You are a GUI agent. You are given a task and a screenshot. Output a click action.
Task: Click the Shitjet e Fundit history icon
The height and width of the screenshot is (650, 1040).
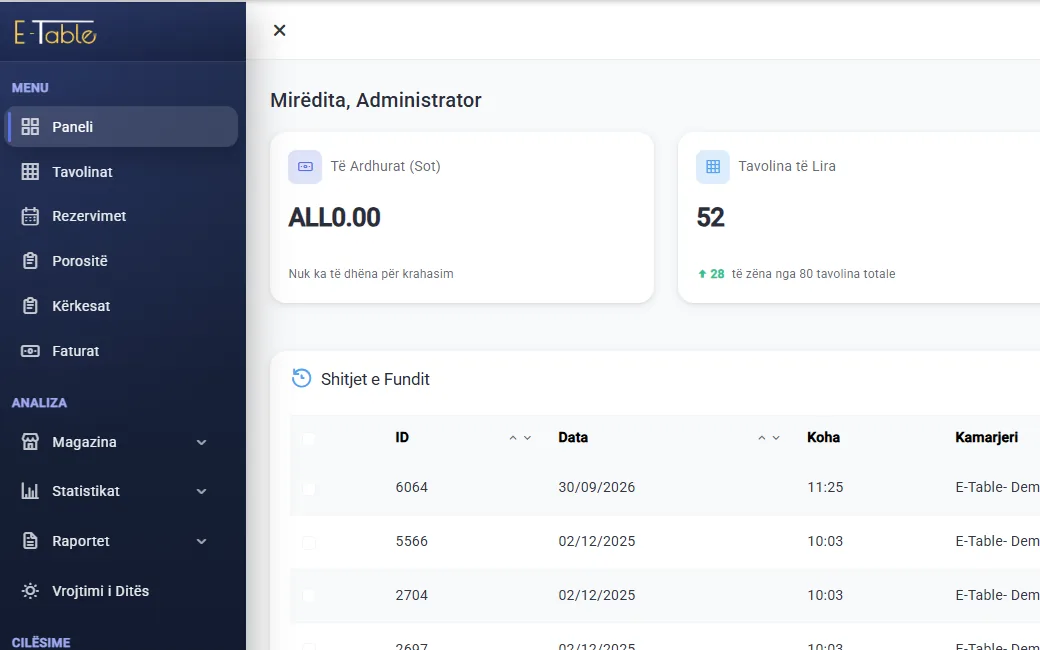[x=301, y=378]
